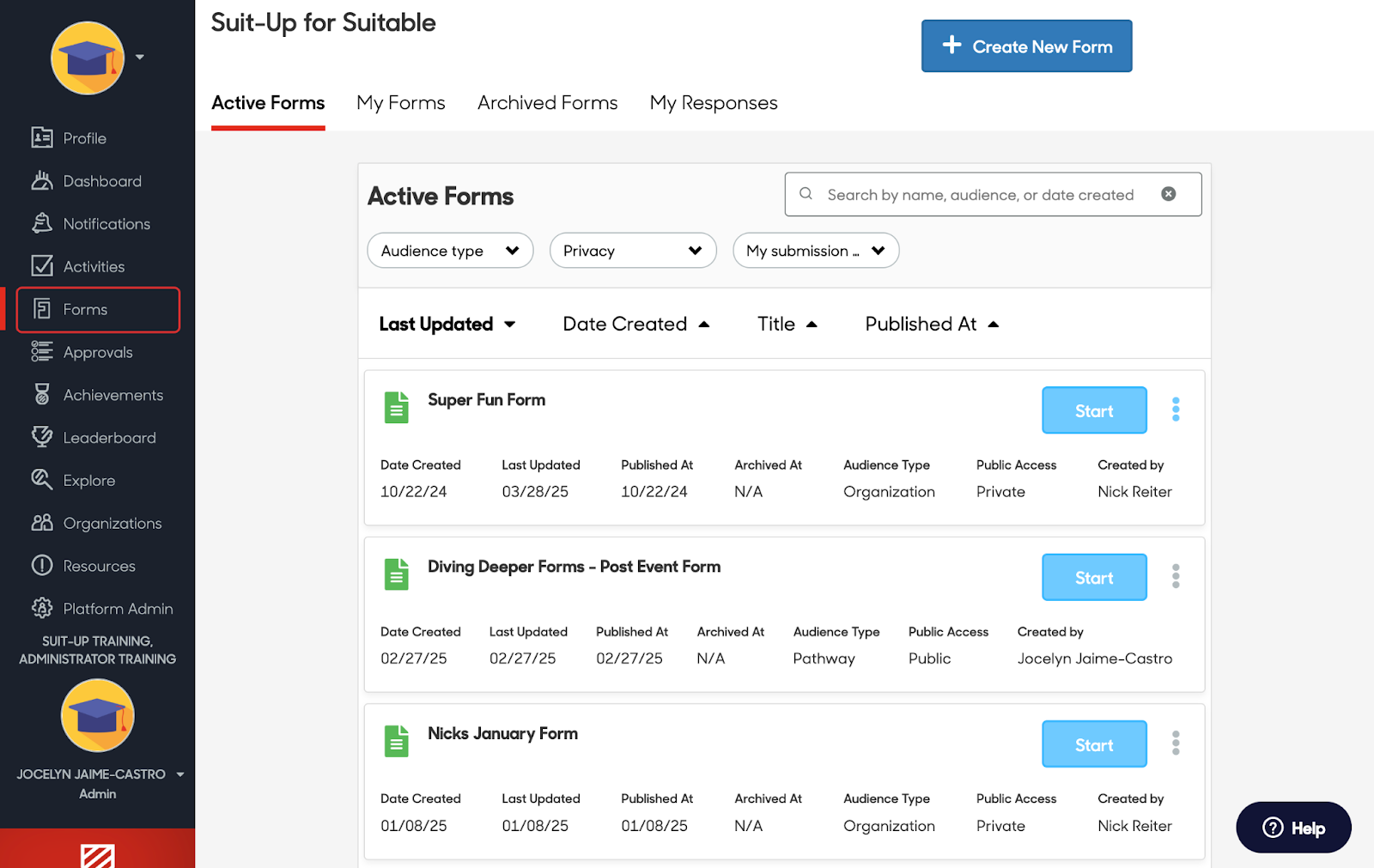Screen dimensions: 1374x868
Task: Open Diving Deeper Forms - Post Event Form title
Action: (574, 567)
